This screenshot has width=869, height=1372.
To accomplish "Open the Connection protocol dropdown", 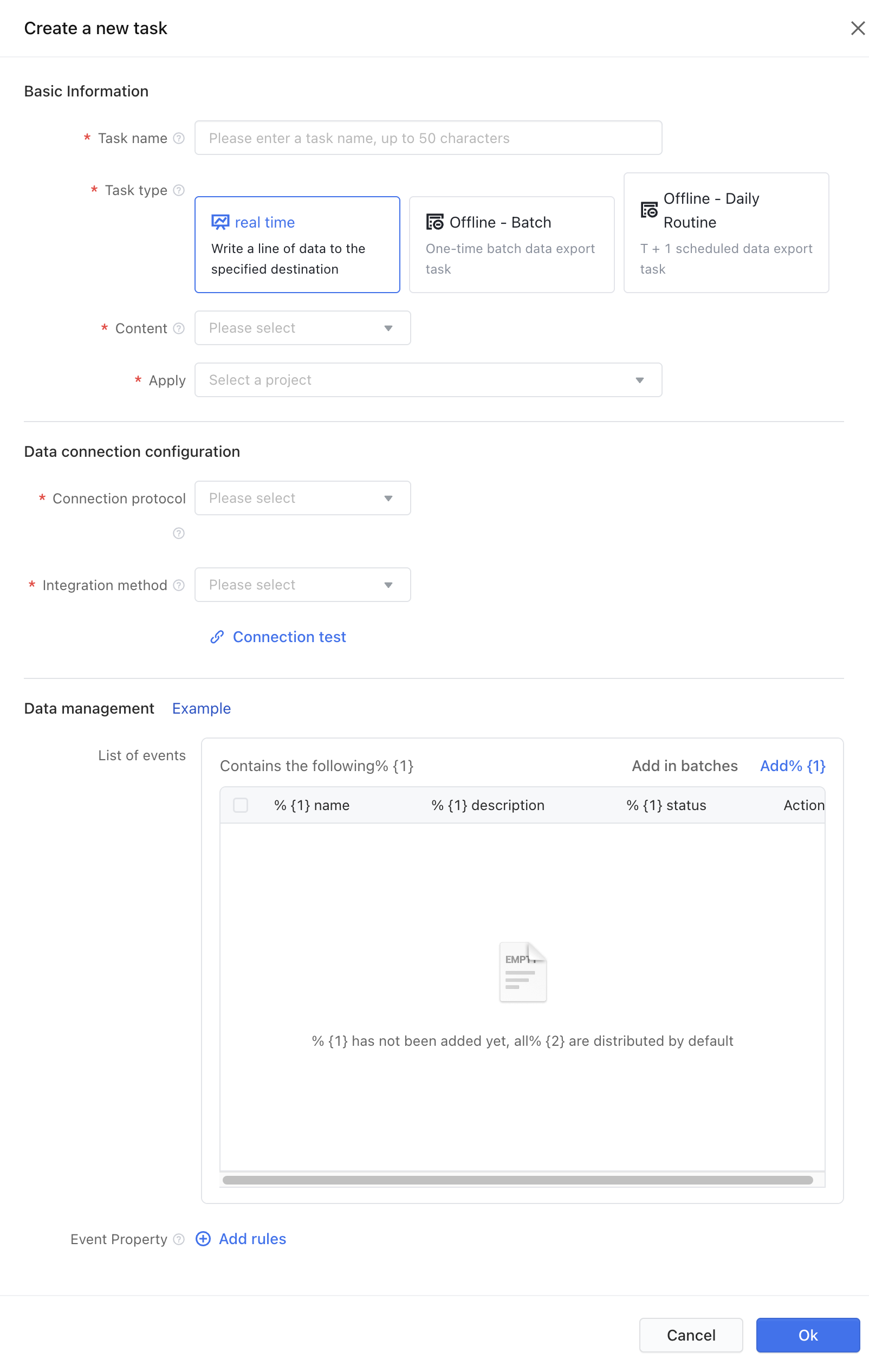I will pyautogui.click(x=303, y=498).
